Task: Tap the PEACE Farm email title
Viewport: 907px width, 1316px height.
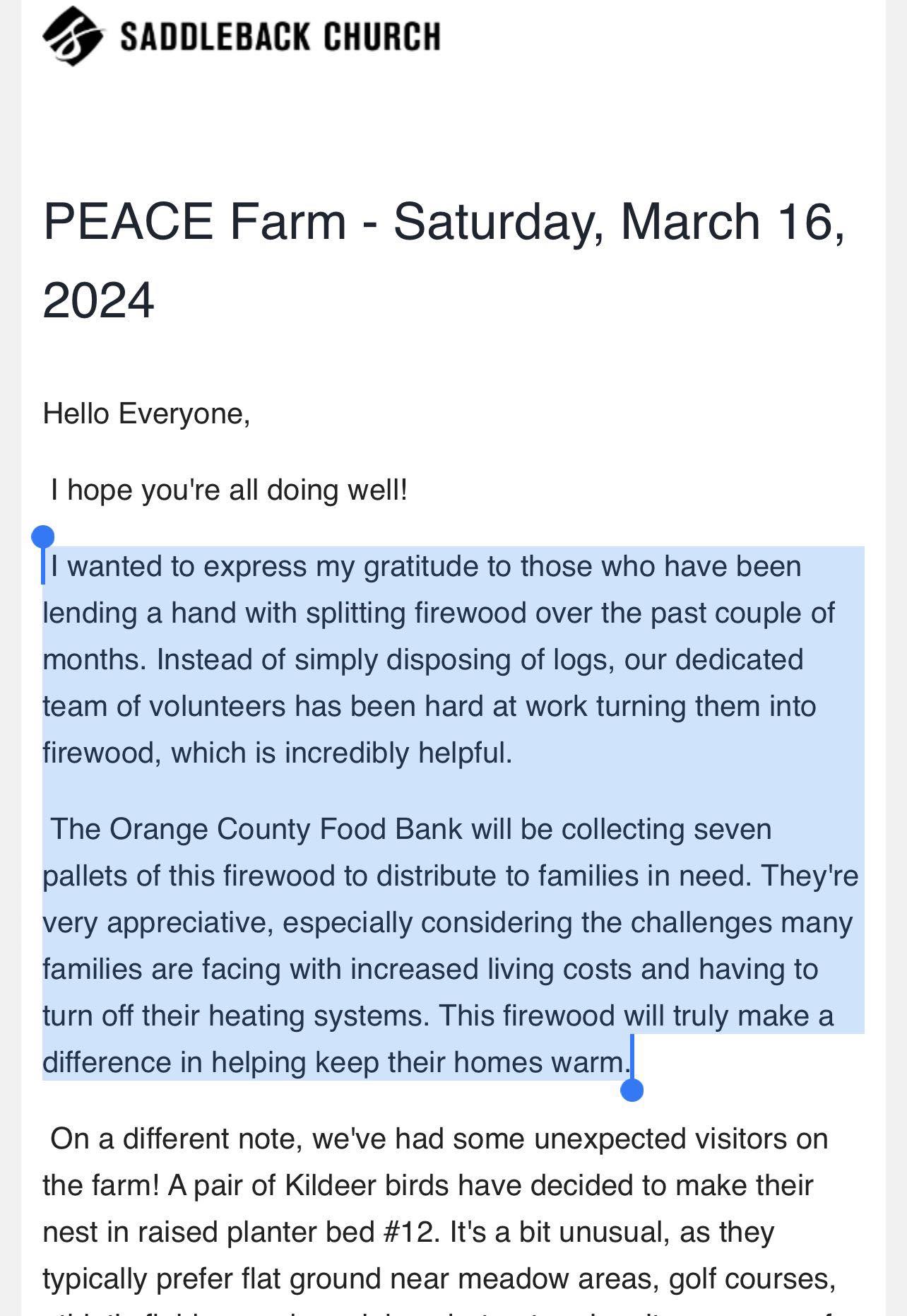Action: (x=444, y=260)
